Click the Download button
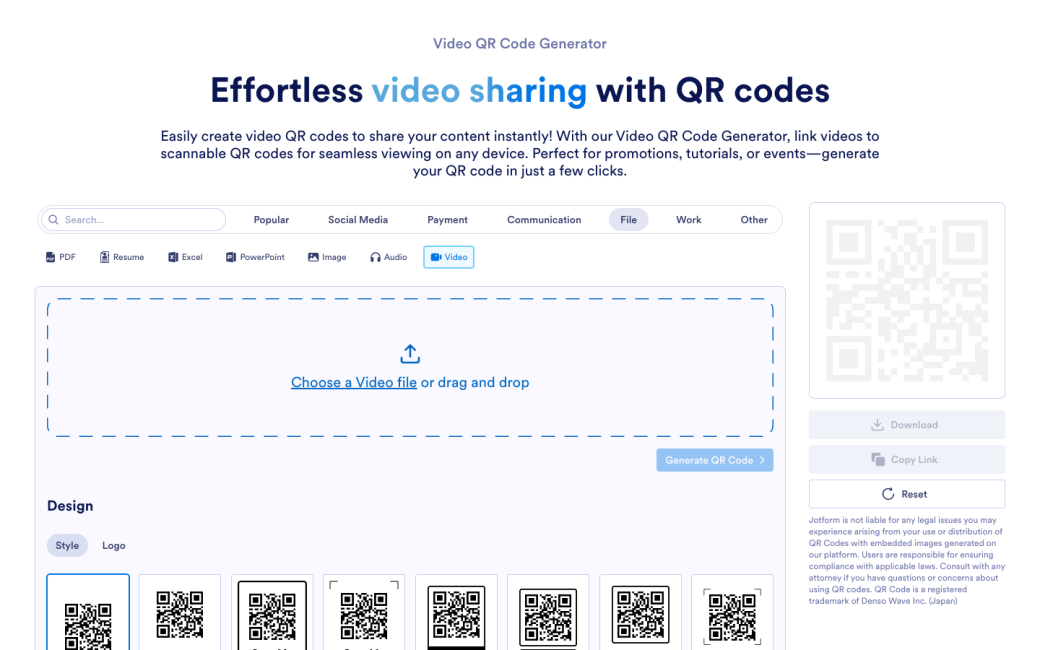Viewport: 1040px width, 650px height. click(907, 424)
